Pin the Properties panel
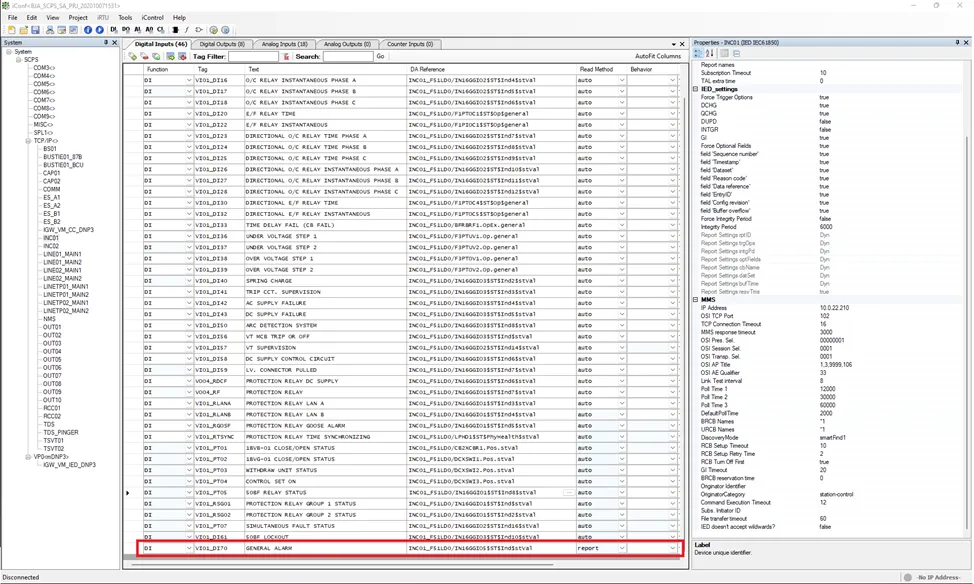 (x=957, y=42)
